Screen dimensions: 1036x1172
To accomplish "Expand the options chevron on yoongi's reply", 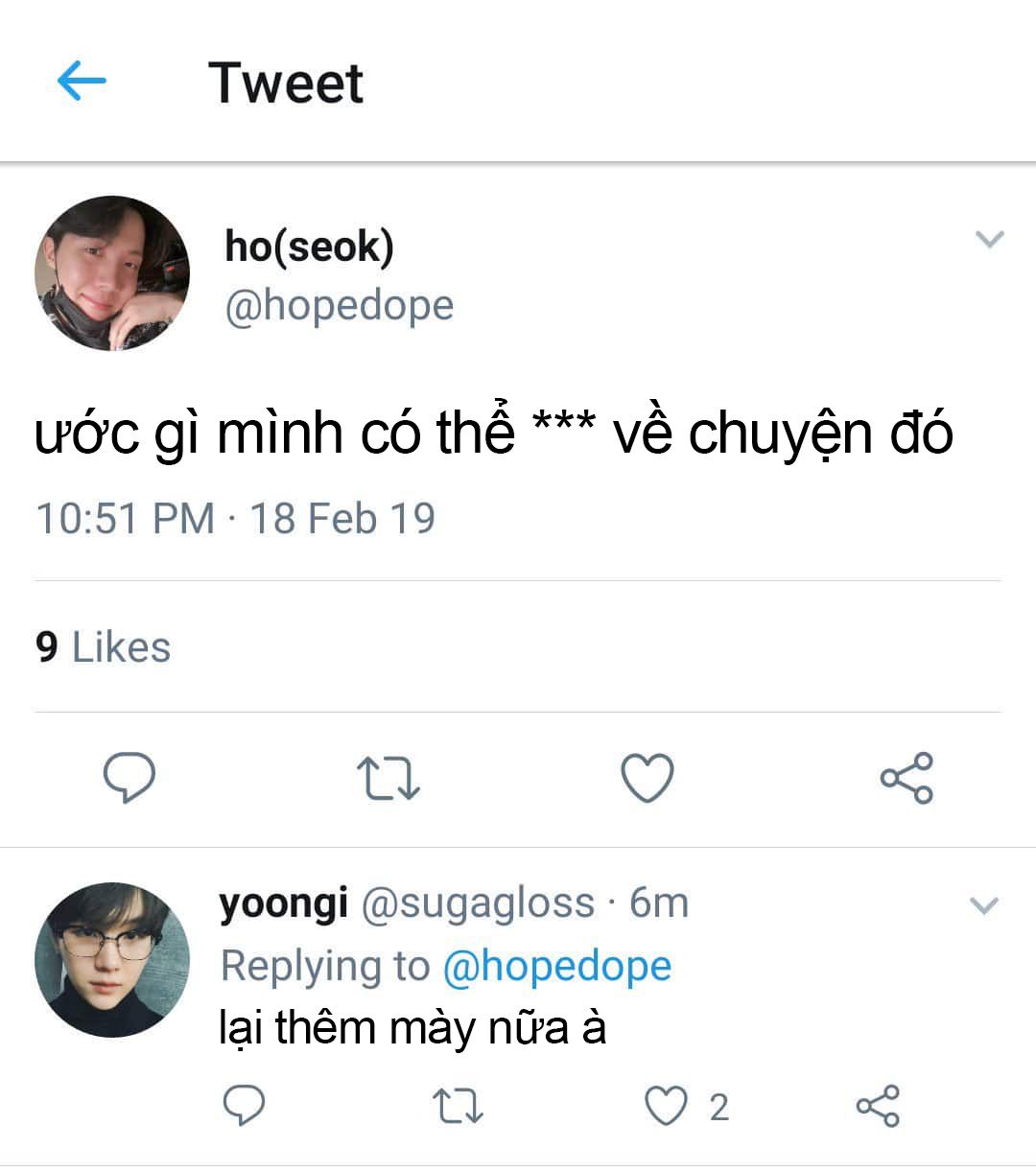I will pos(984,904).
